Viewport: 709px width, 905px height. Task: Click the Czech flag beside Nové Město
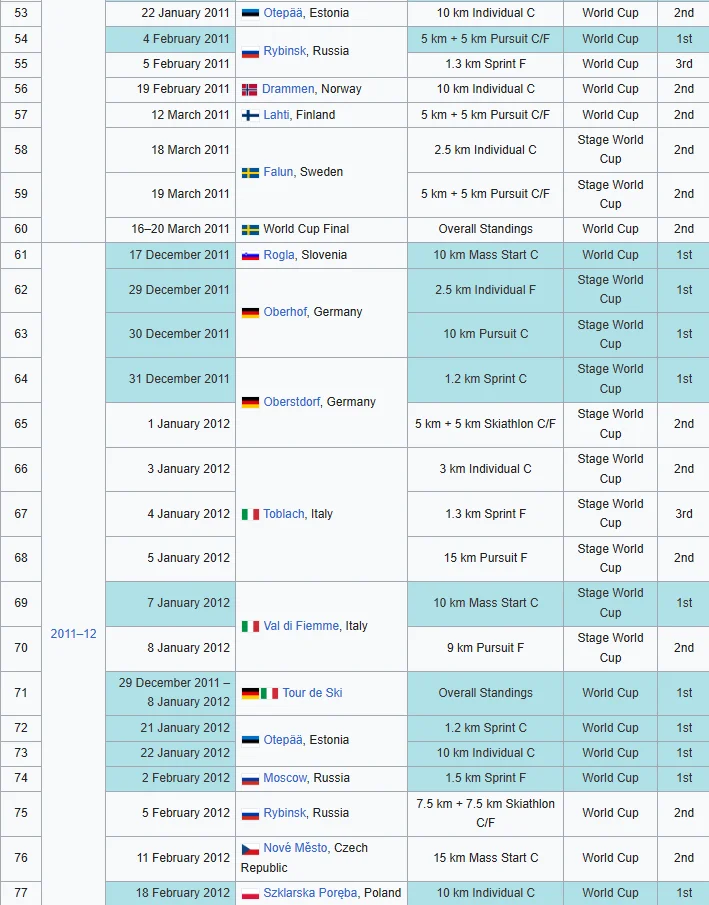[x=250, y=848]
